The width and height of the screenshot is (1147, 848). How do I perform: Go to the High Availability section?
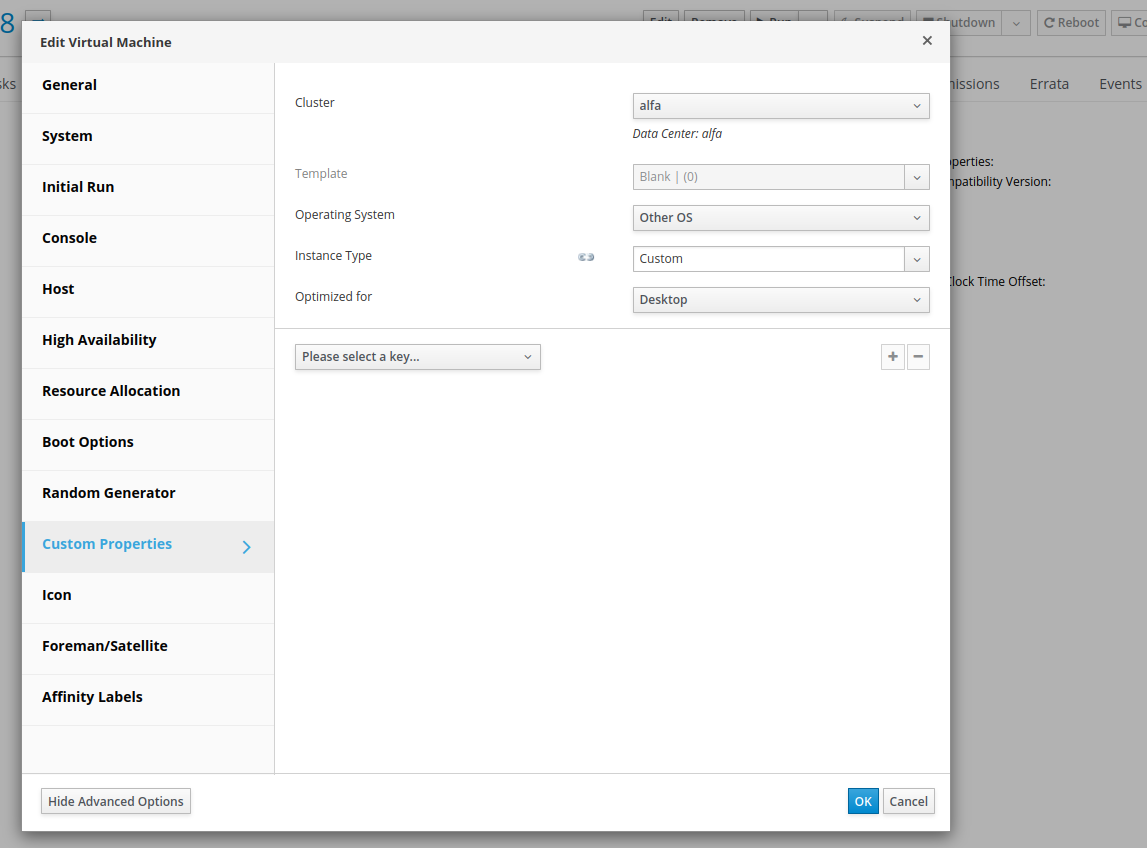point(99,341)
